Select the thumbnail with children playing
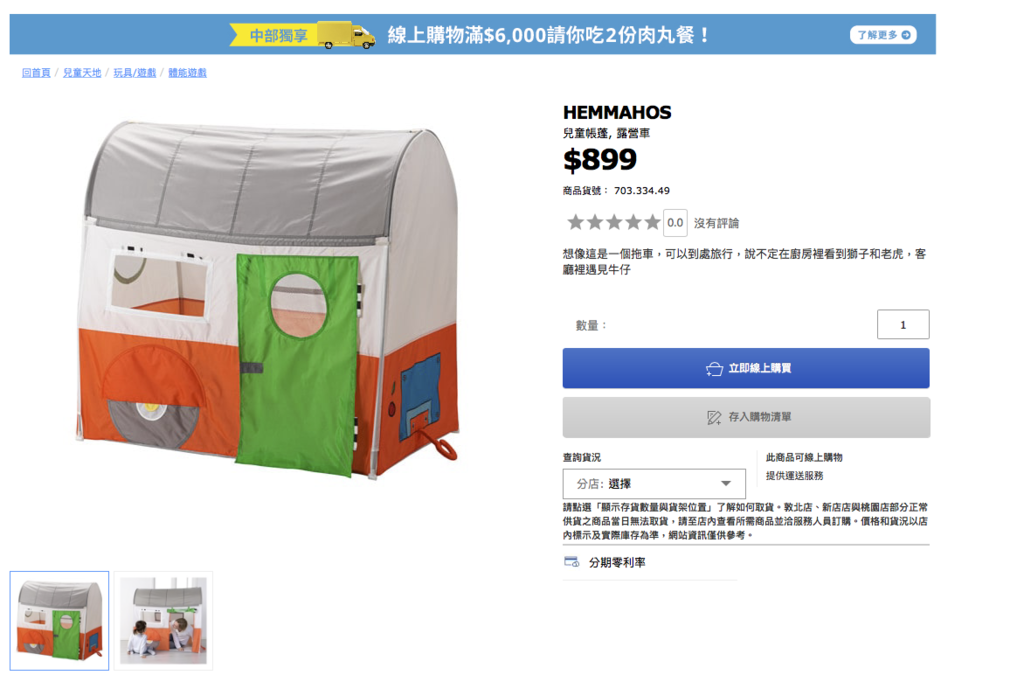This screenshot has width=1024, height=682. 163,621
